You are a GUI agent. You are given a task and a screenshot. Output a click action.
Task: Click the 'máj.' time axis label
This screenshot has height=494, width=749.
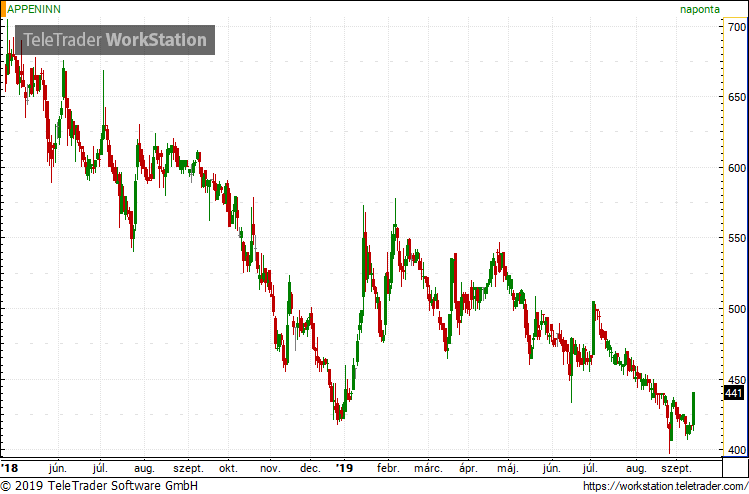click(507, 468)
